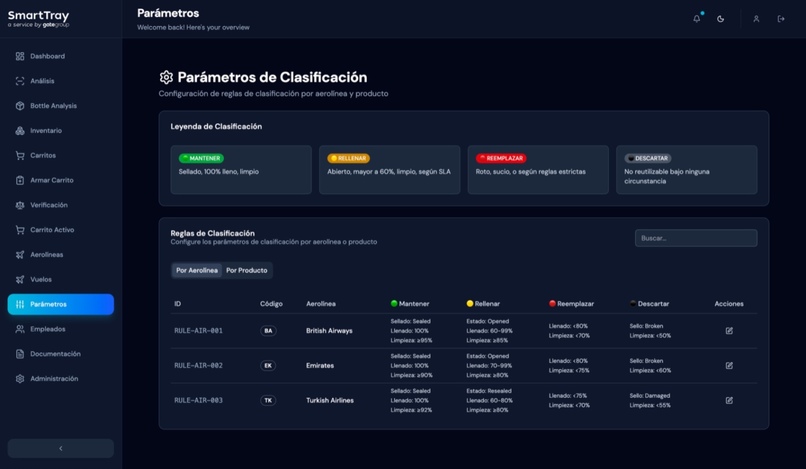Image resolution: width=806 pixels, height=469 pixels.
Task: Switch to the Por Producto tab
Action: point(247,270)
